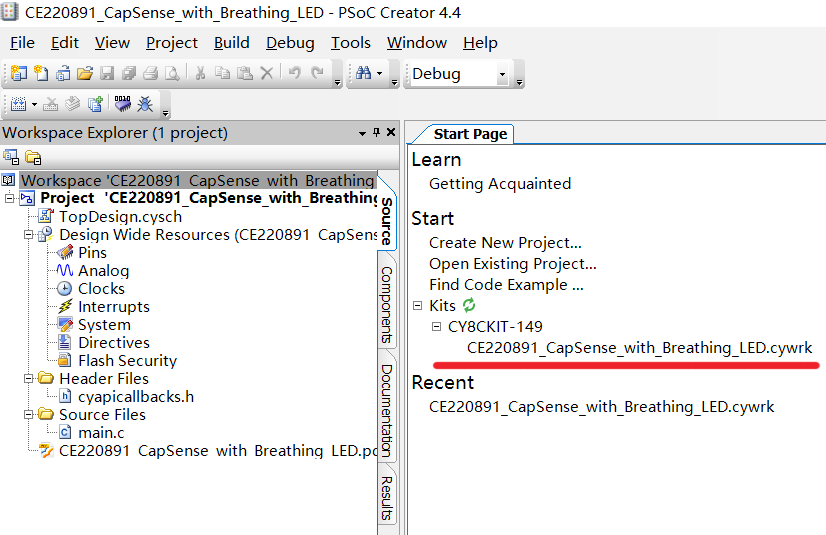The width and height of the screenshot is (826, 535).
Task: Open the Workspace Explorer window position dropdown
Action: coord(362,133)
